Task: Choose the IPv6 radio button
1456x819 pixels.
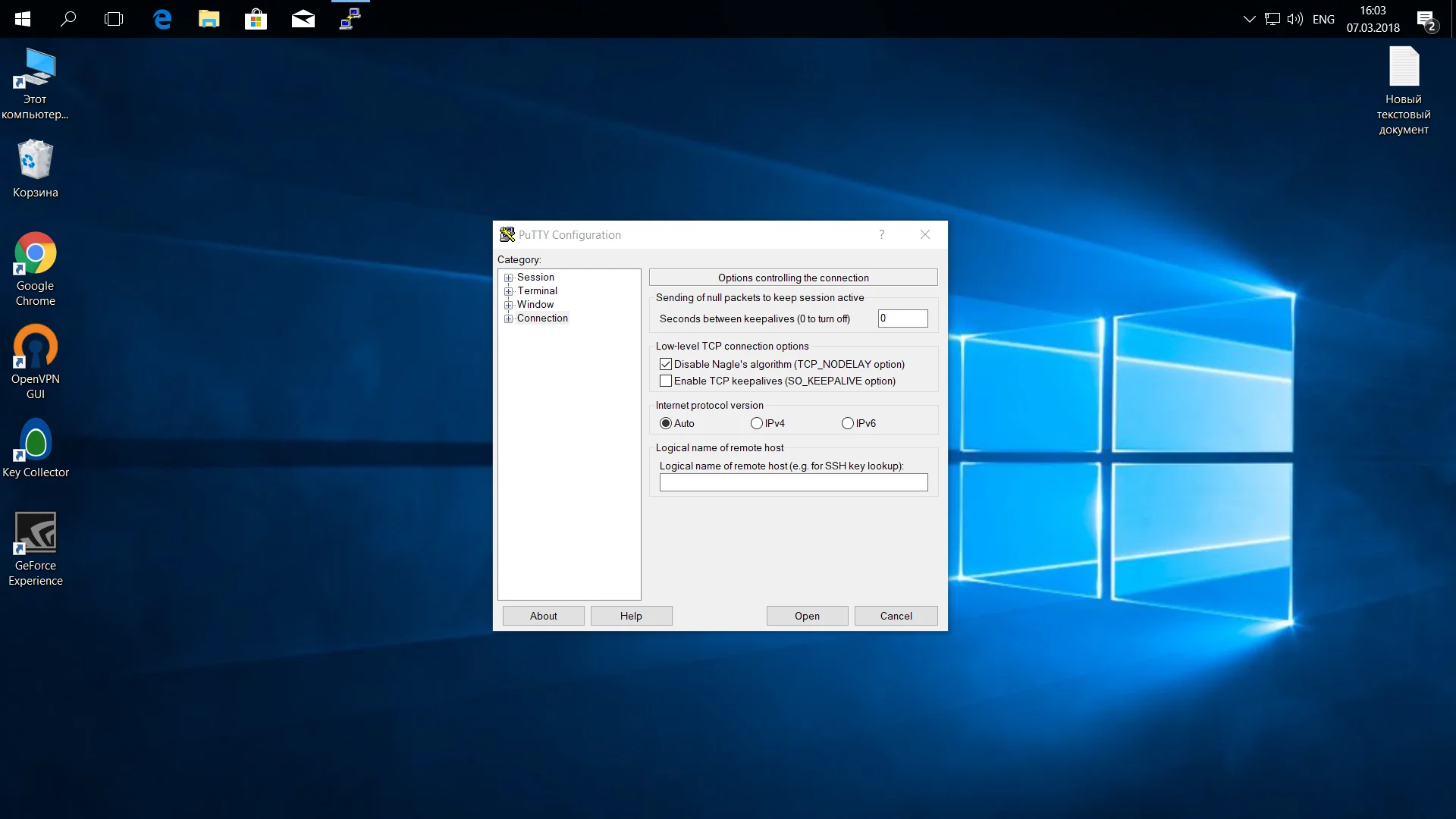Action: (847, 423)
